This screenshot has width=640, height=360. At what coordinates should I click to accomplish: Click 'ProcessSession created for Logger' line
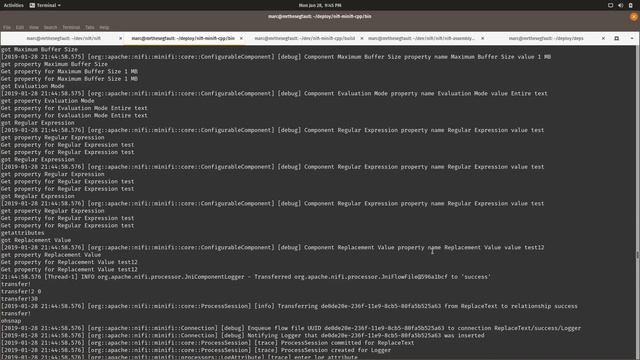pos(196,350)
